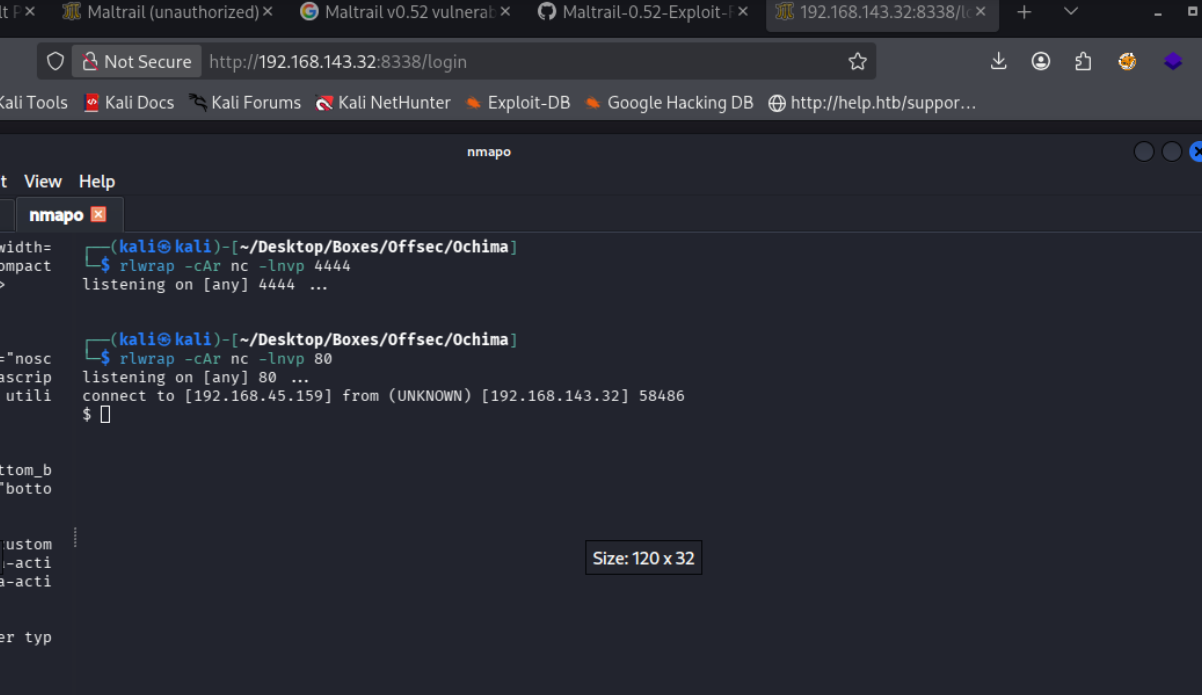Open the Google Hacking DB bookmark
The width and height of the screenshot is (1202, 695).
point(669,102)
